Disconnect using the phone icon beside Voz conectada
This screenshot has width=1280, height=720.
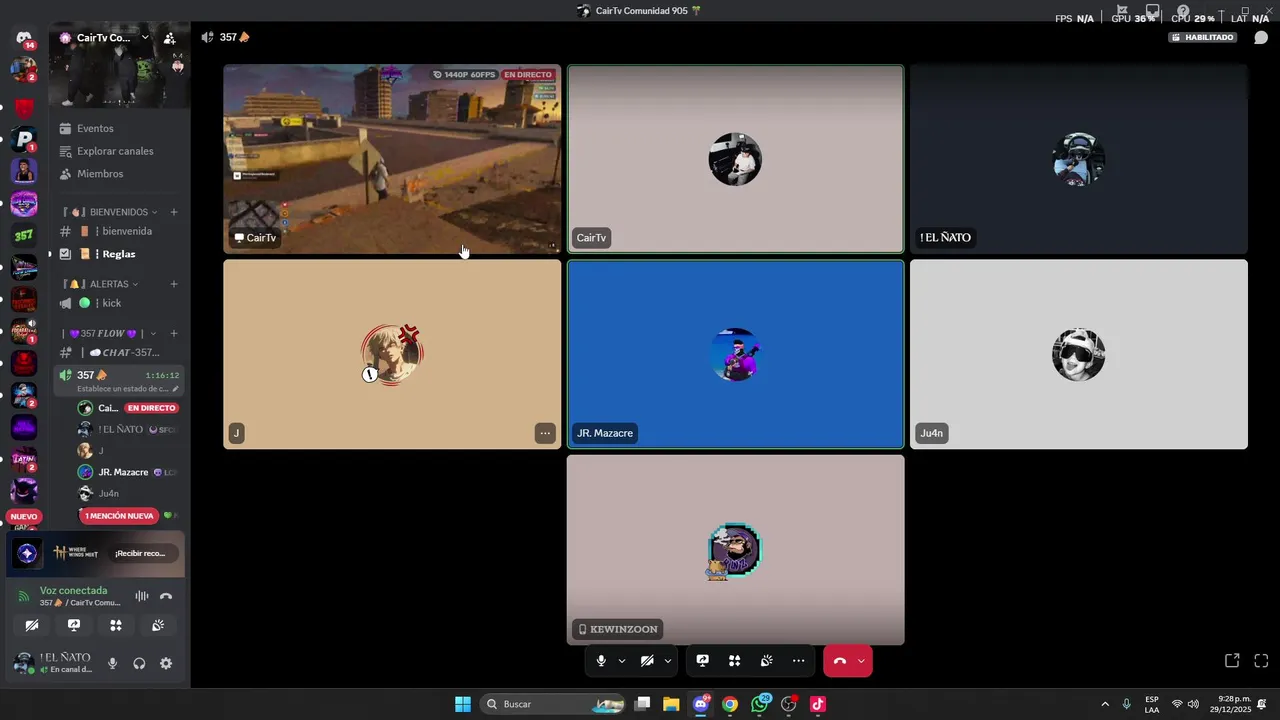[x=166, y=596]
